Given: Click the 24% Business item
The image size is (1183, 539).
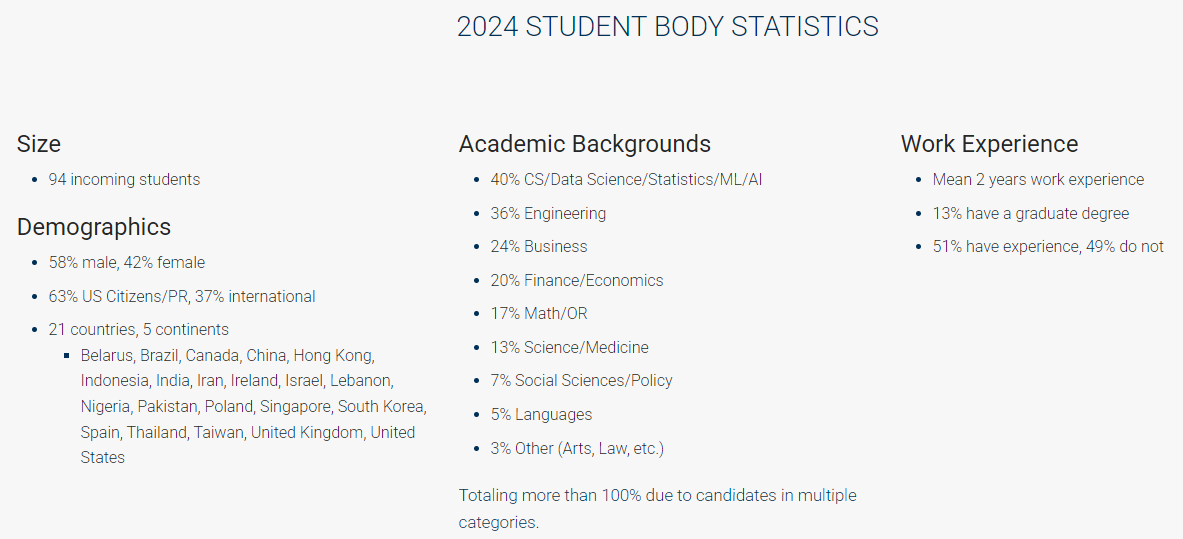Looking at the screenshot, I should [x=539, y=247].
